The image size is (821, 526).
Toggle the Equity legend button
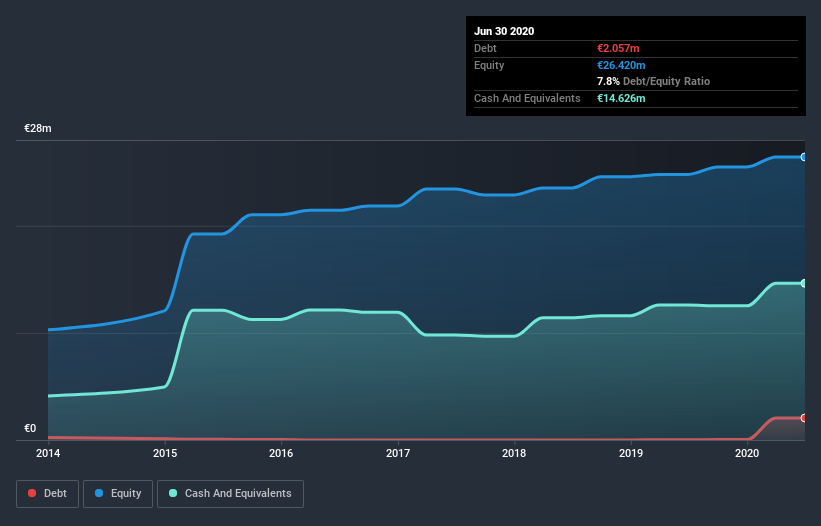coord(118,494)
